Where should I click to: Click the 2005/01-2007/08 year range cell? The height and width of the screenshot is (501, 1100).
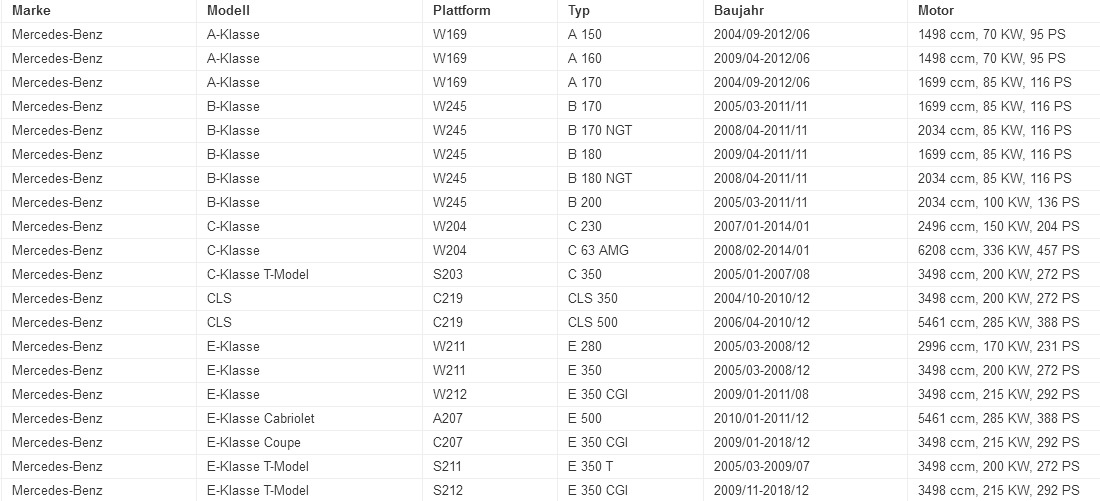[x=762, y=274]
